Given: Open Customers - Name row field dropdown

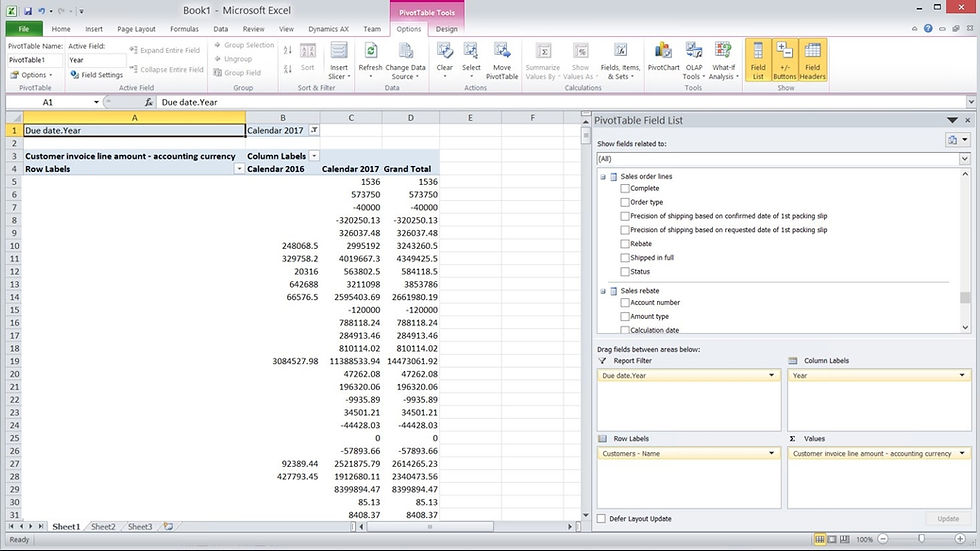Looking at the screenshot, I should pyautogui.click(x=771, y=454).
